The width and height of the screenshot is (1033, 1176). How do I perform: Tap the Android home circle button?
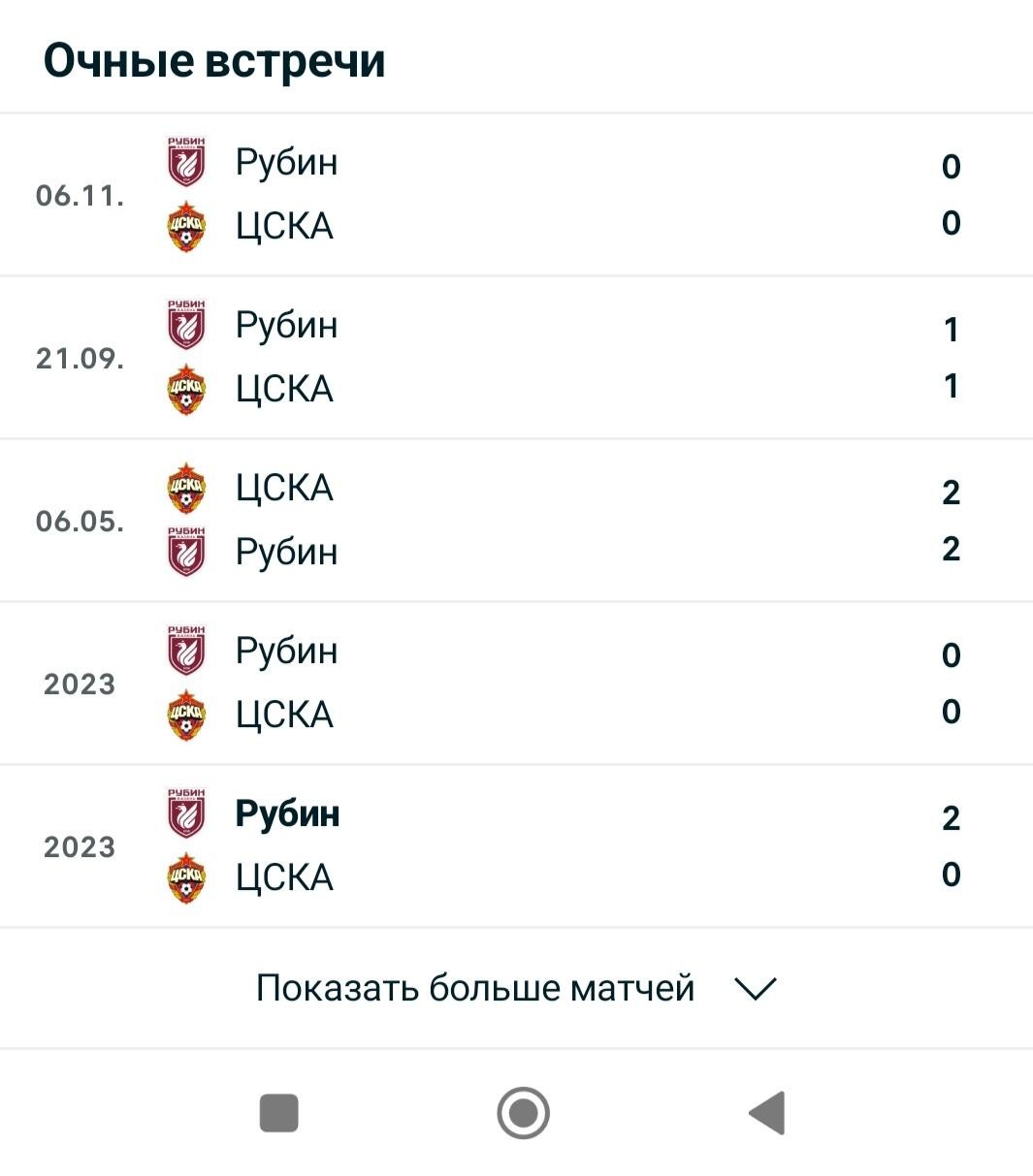coord(523,1112)
